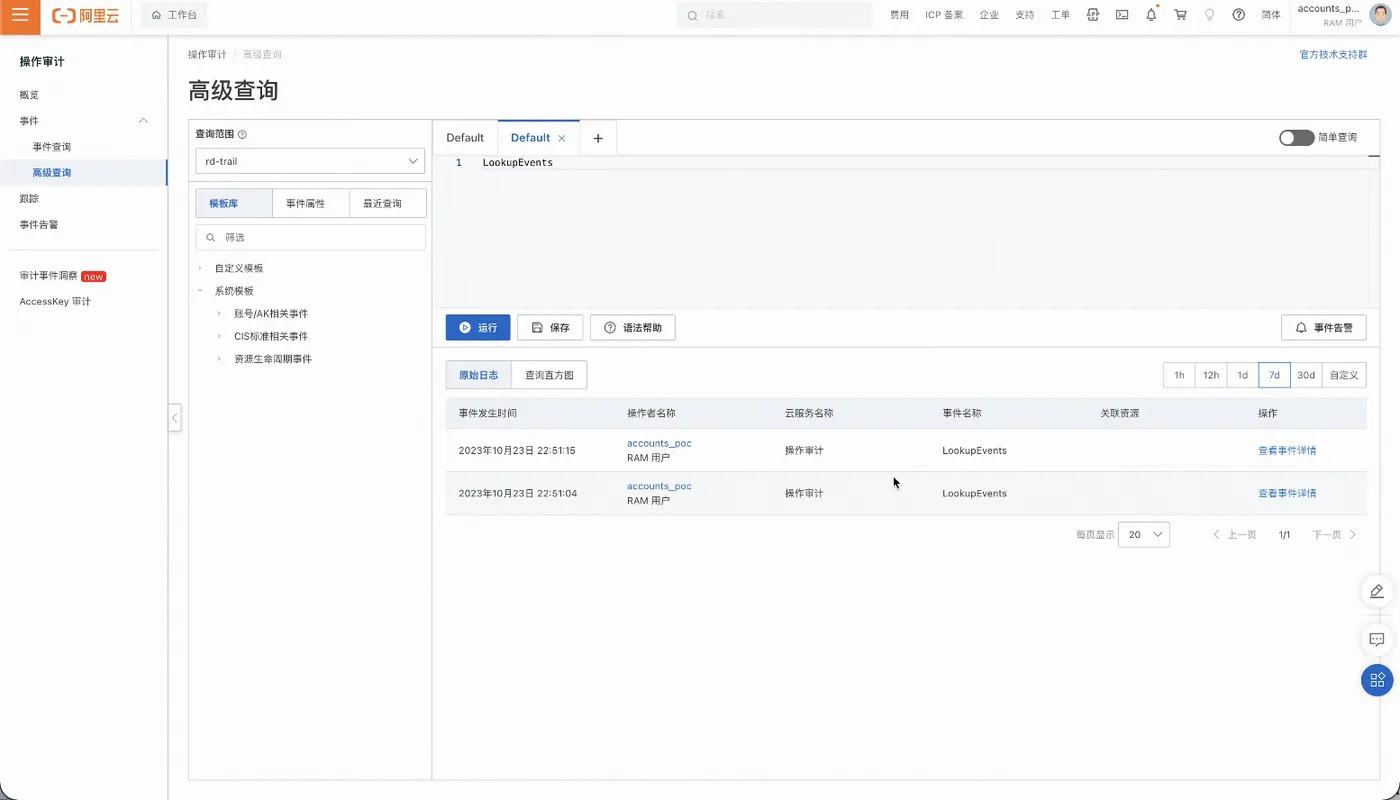Open the floating edit feedback icon

[x=1377, y=591]
